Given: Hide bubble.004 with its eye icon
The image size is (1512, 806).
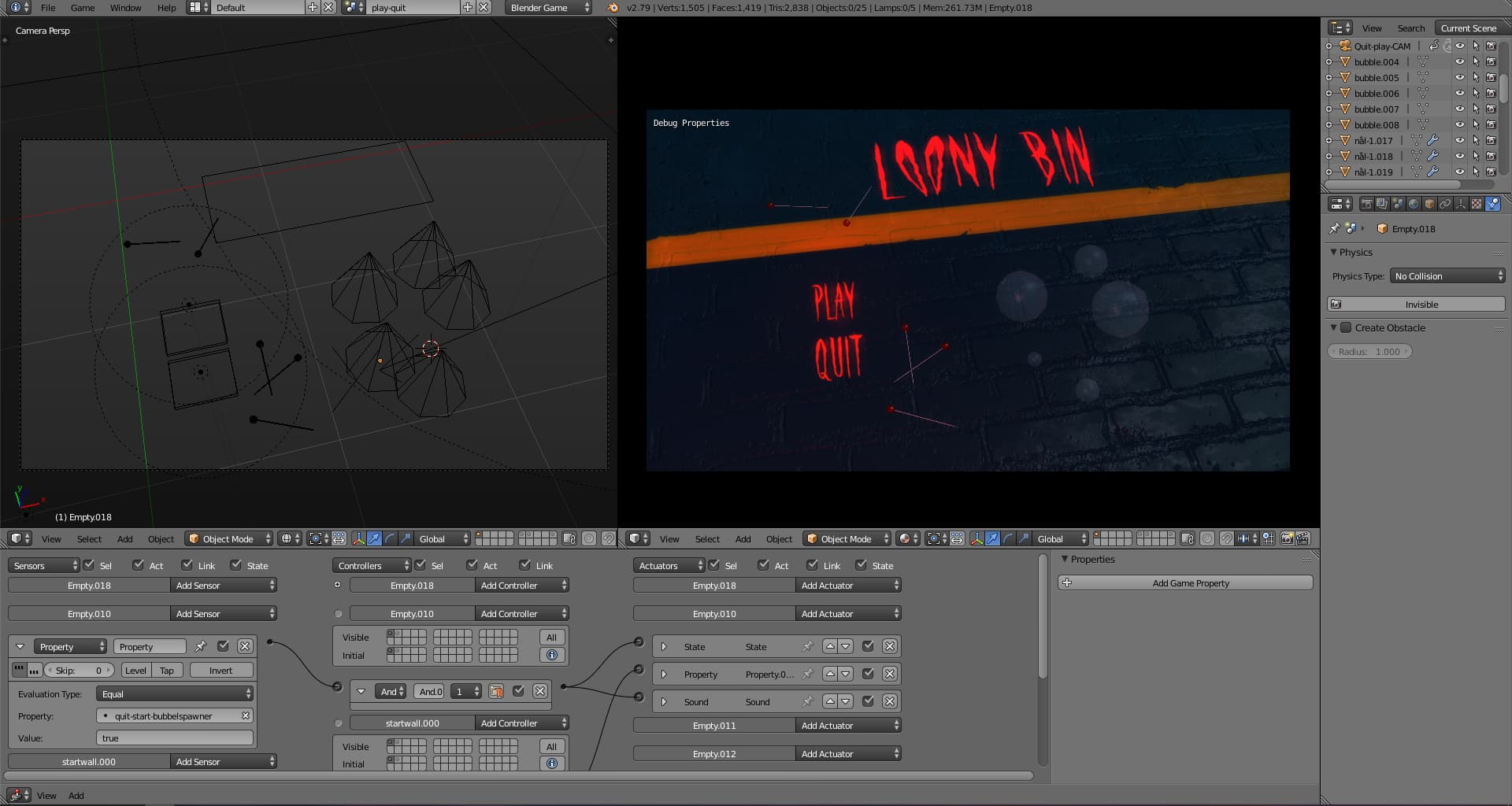Looking at the screenshot, I should [1460, 61].
